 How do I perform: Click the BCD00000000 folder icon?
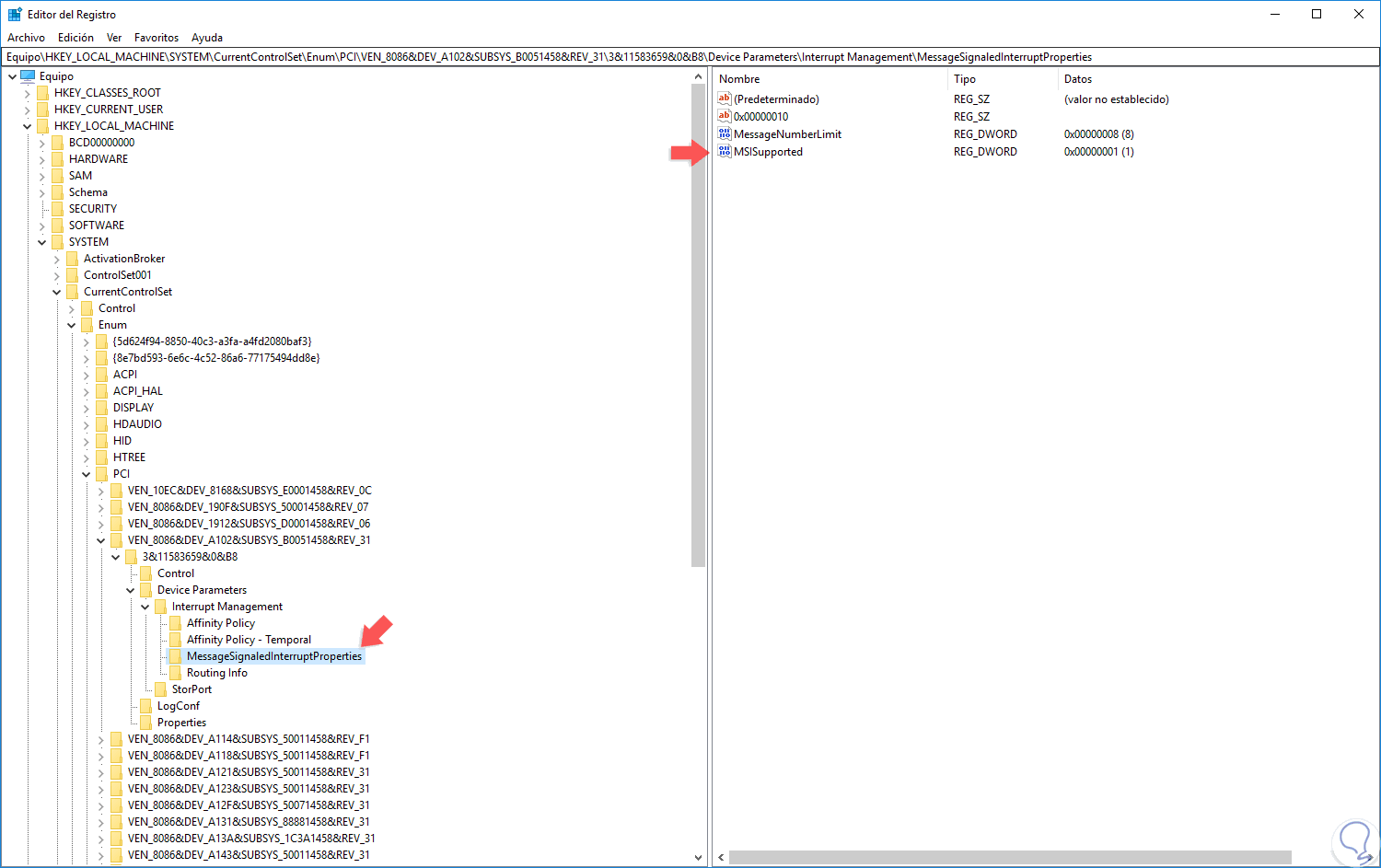58,143
